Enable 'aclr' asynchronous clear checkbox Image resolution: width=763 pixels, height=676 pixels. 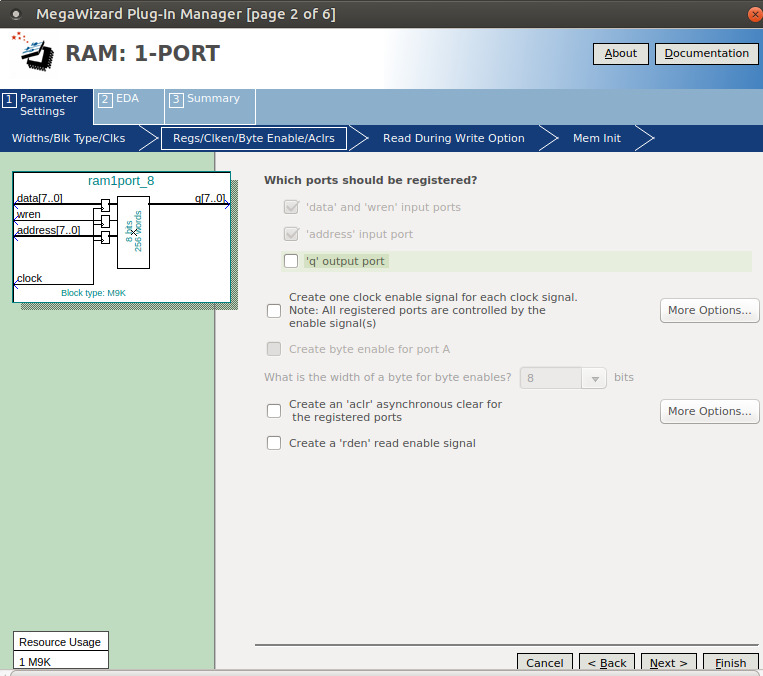[x=274, y=411]
